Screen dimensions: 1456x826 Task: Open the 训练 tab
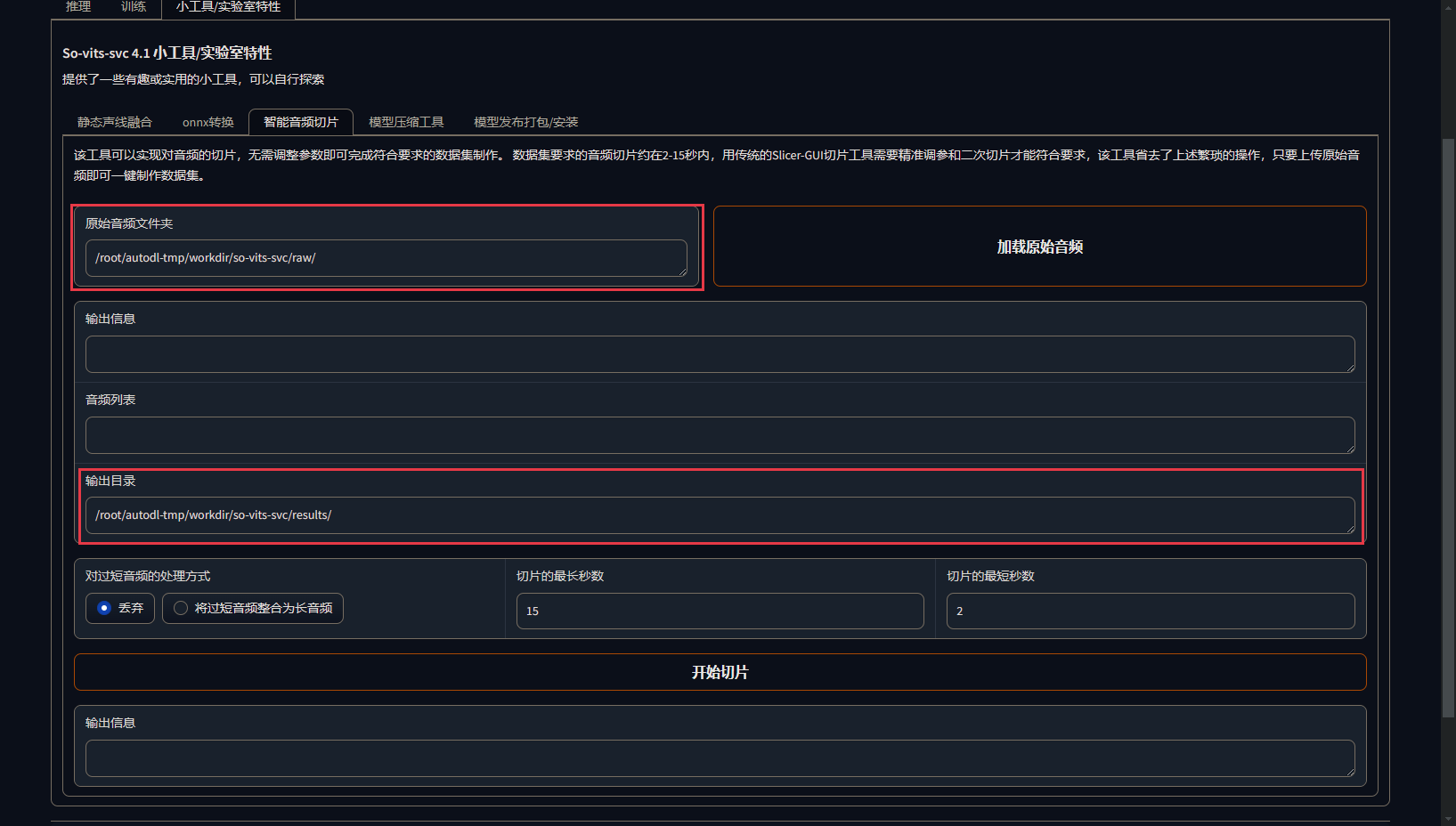(134, 7)
